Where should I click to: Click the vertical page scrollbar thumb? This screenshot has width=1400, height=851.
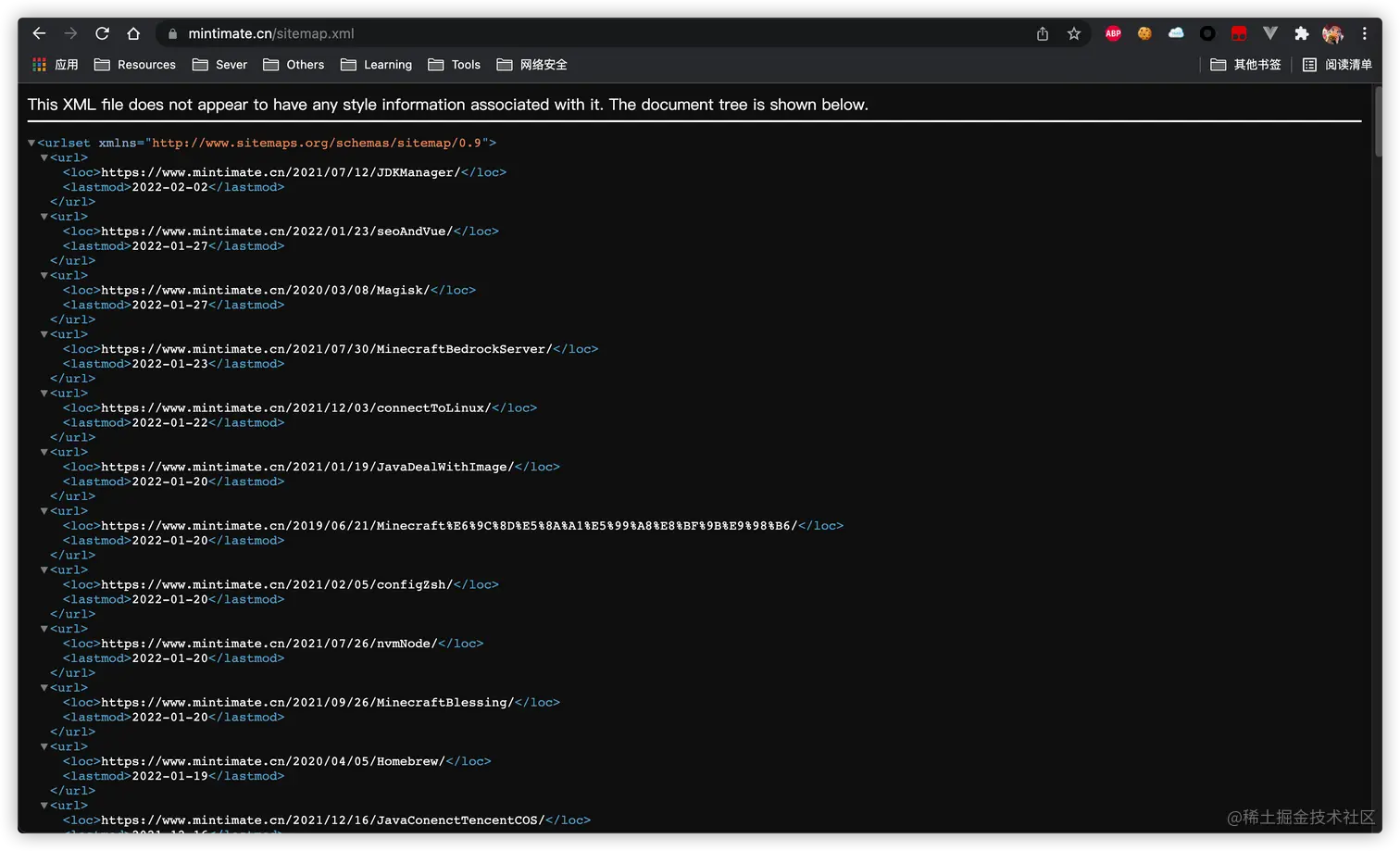(1378, 122)
